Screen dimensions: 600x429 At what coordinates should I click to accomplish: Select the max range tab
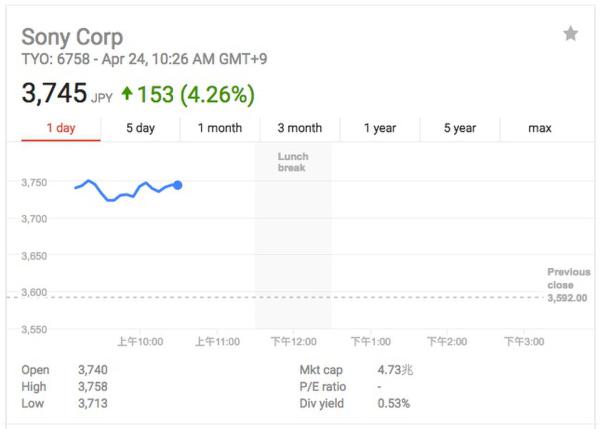(x=540, y=128)
